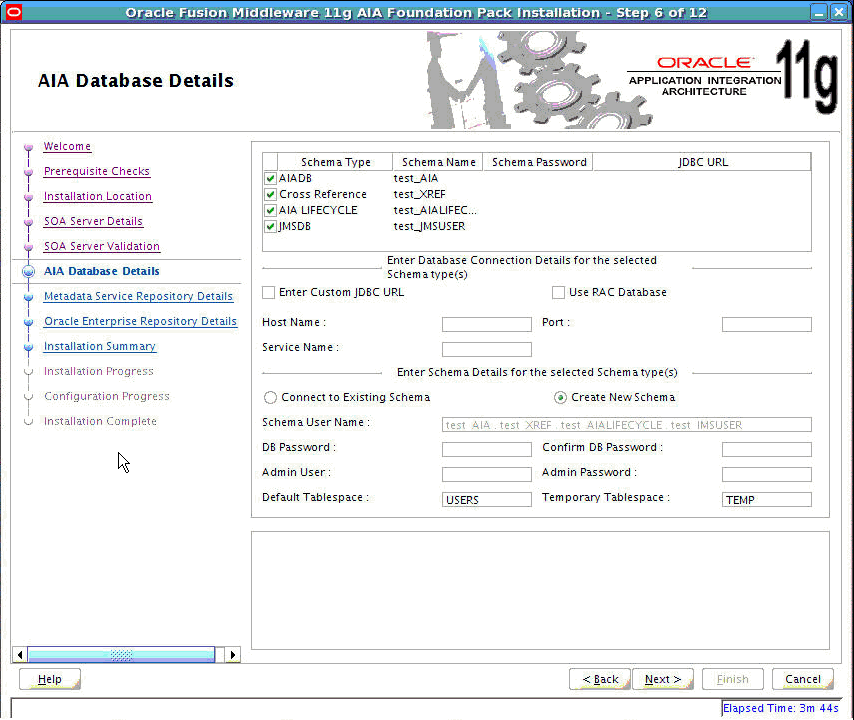This screenshot has width=854, height=720.
Task: Go to Installation Location step
Action: coord(98,197)
